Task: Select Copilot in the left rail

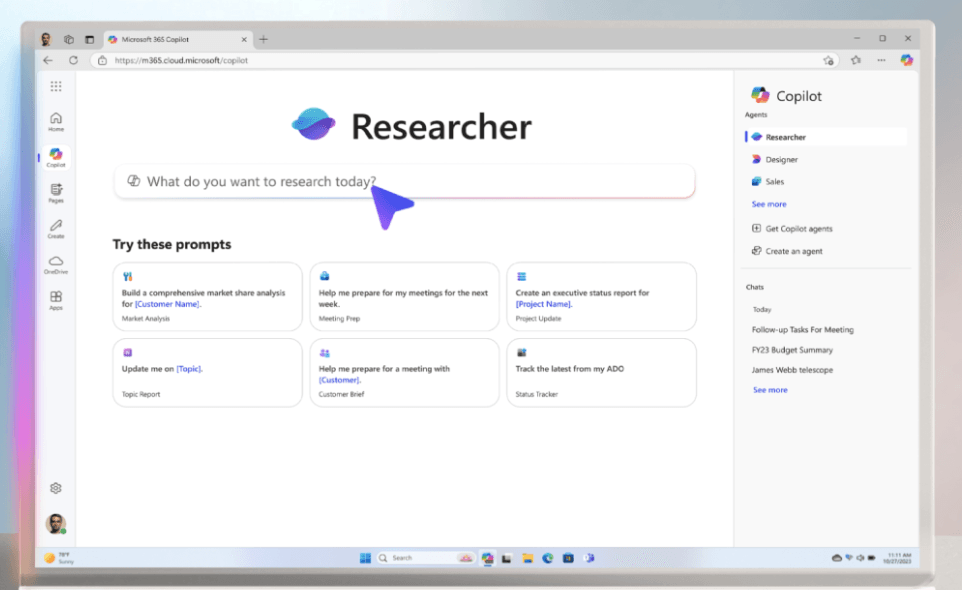Action: point(56,158)
